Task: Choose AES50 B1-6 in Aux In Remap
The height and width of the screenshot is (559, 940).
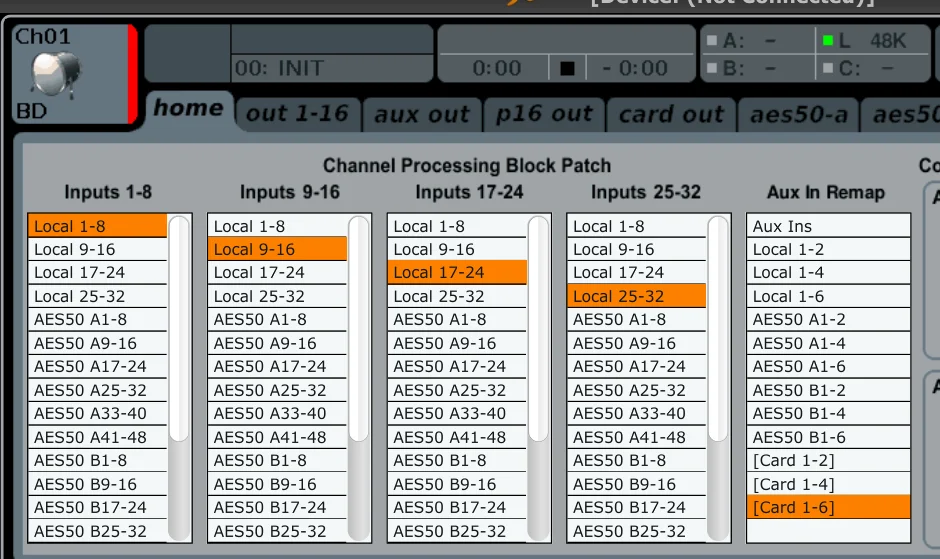Action: click(x=828, y=437)
